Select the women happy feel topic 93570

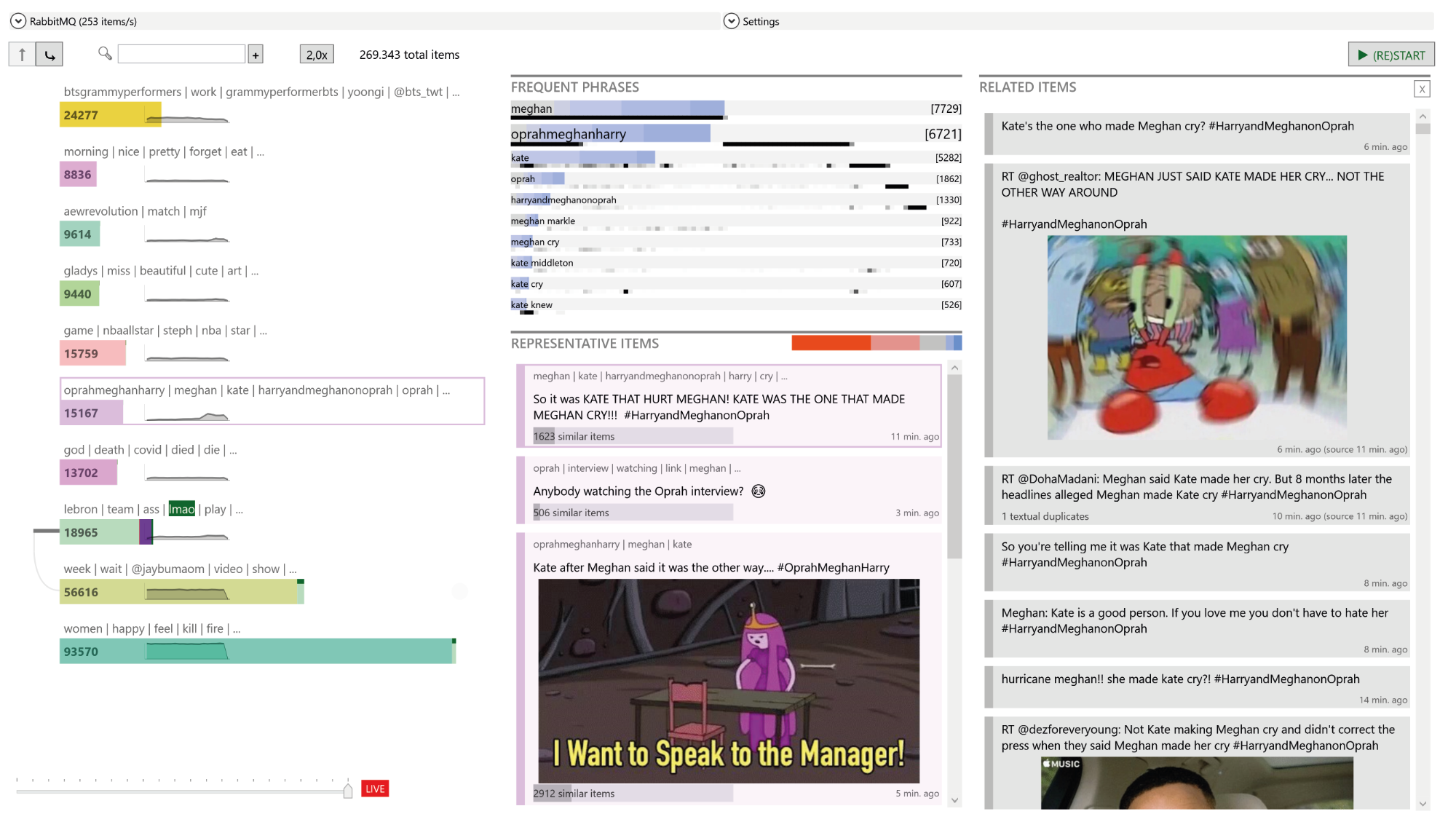[258, 652]
